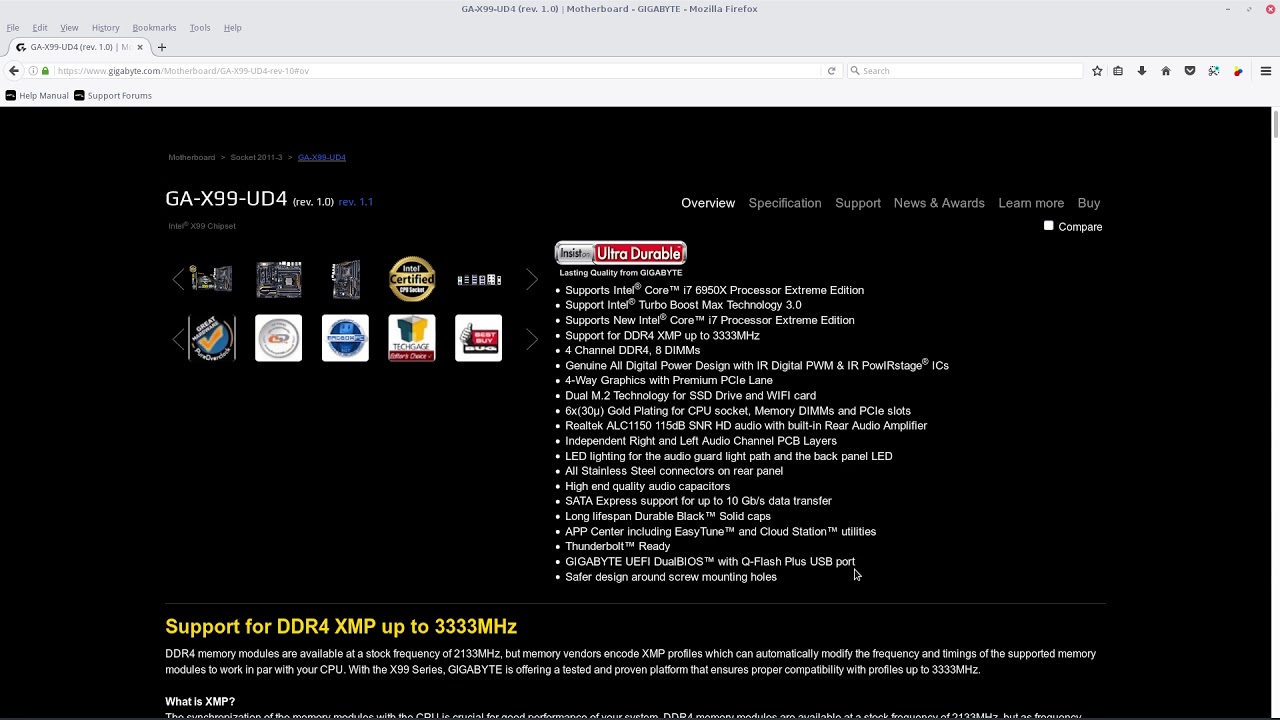The height and width of the screenshot is (720, 1280).
Task: Switch to the Specification section
Action: tap(785, 203)
